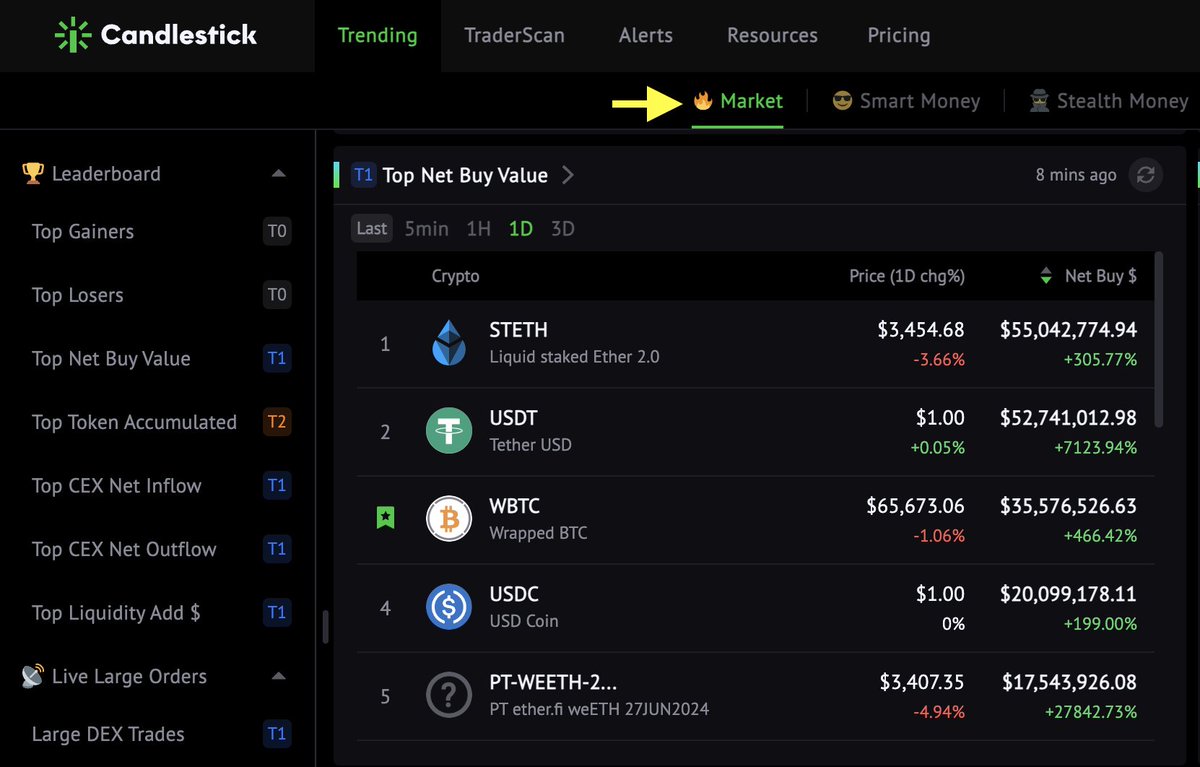This screenshot has height=767, width=1200.
Task: Open the TraderScan tab
Action: point(514,35)
